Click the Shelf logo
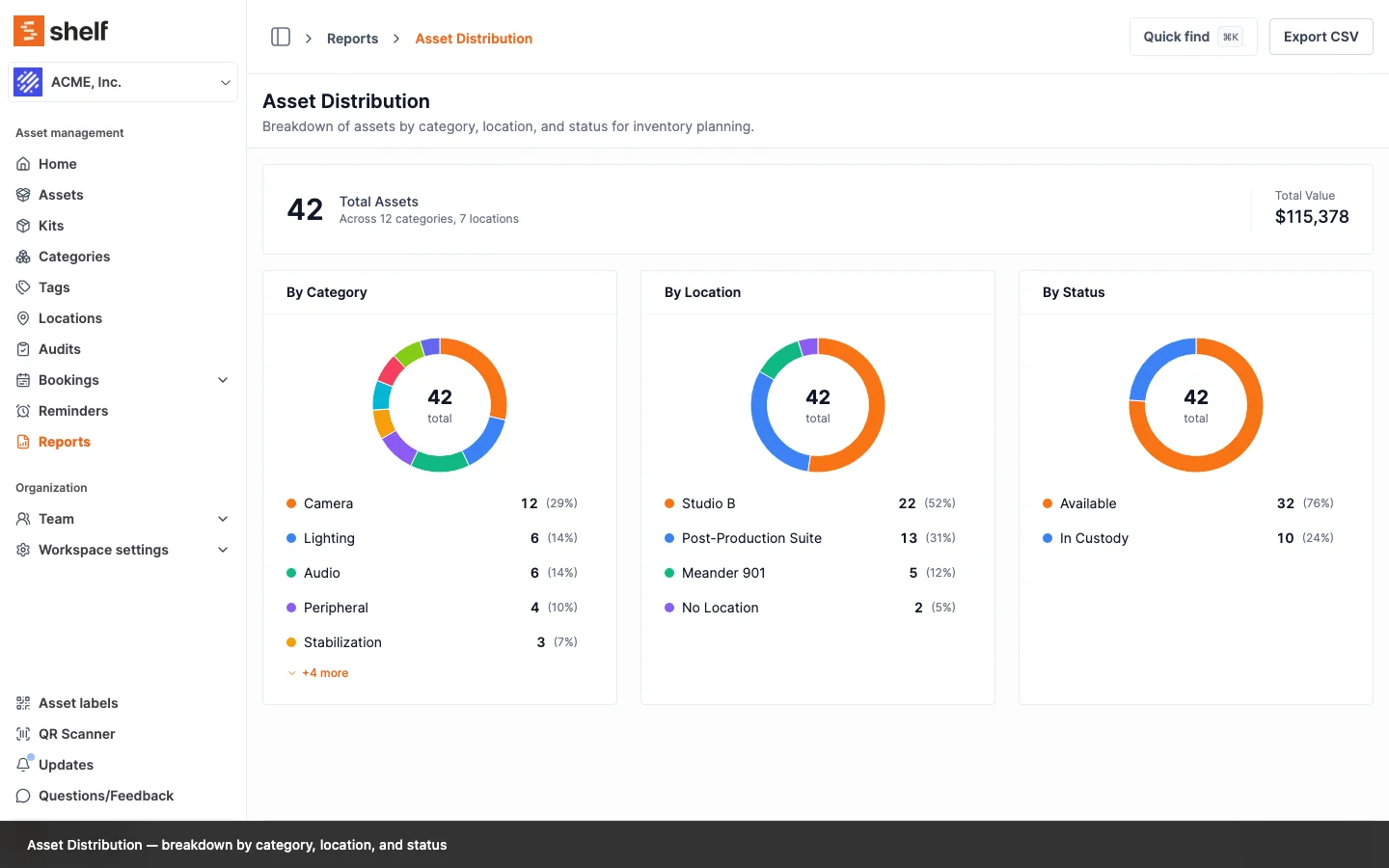The image size is (1389, 868). [x=61, y=31]
